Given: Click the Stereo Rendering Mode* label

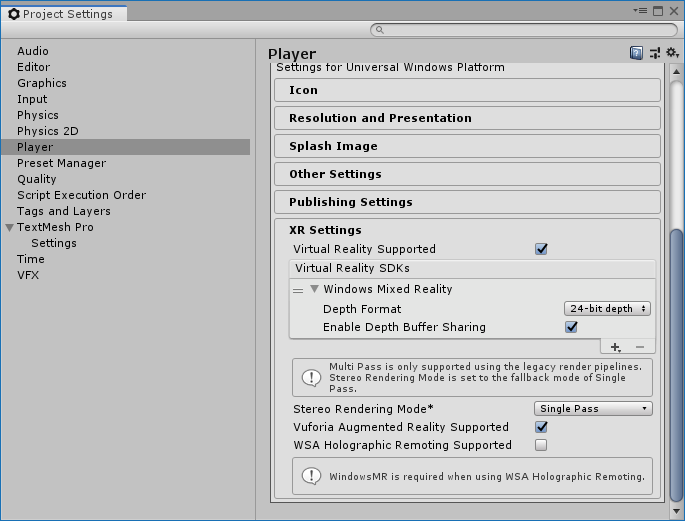Looking at the screenshot, I should (x=363, y=409).
